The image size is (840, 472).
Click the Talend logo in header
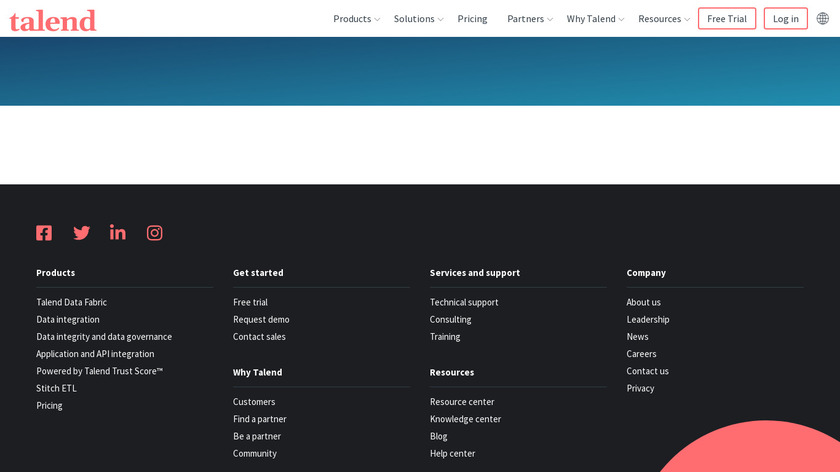click(x=53, y=20)
